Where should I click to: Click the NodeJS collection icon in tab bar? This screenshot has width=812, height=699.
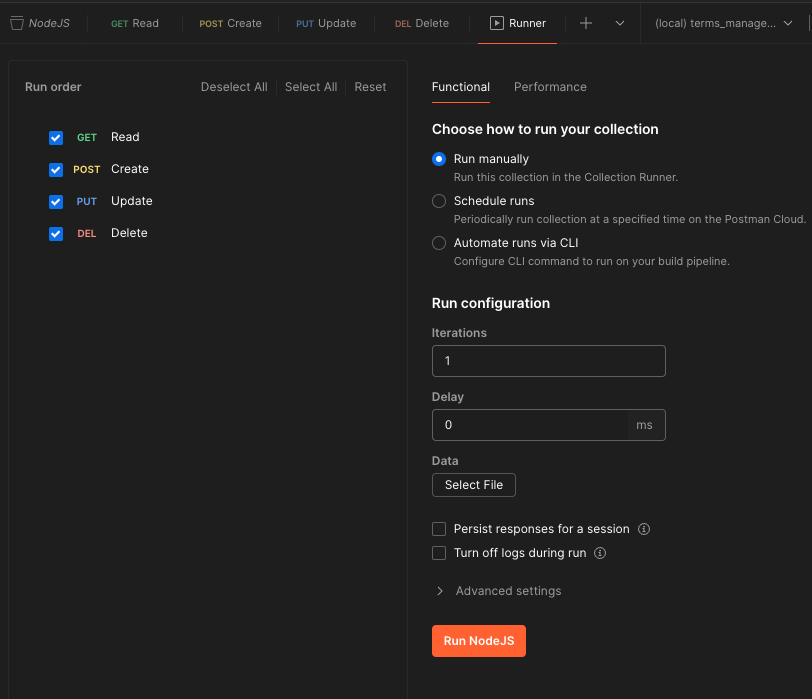coord(17,23)
